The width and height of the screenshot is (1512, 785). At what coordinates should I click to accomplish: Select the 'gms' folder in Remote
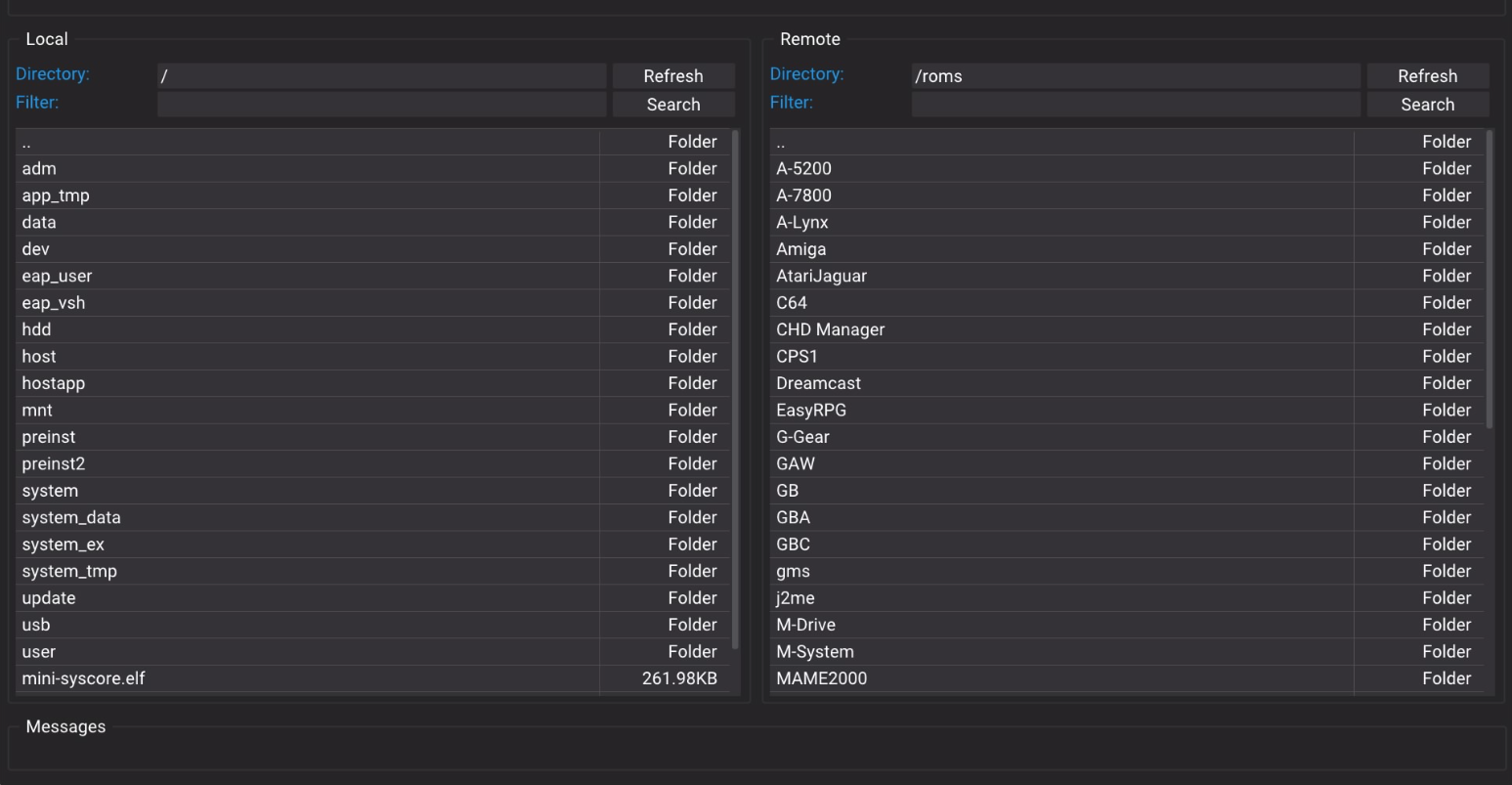(1128, 572)
